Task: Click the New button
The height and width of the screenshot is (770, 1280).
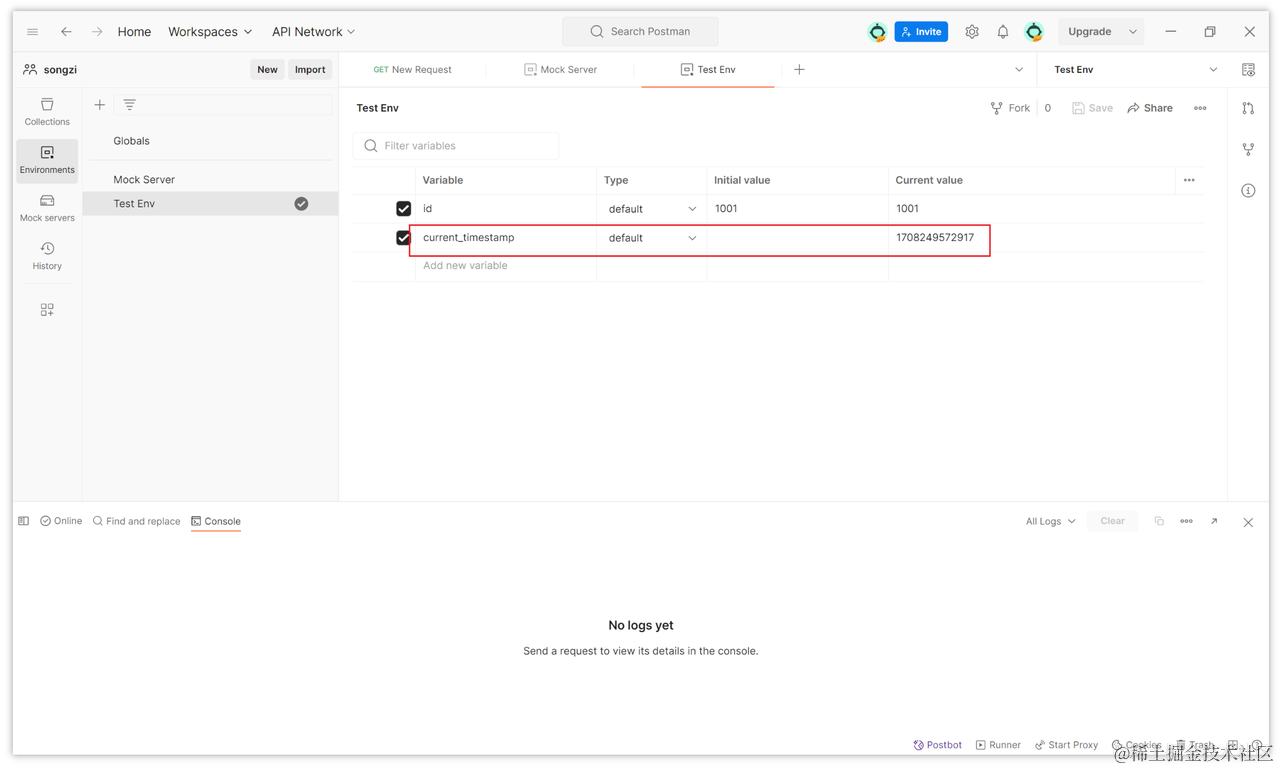Action: coord(267,70)
